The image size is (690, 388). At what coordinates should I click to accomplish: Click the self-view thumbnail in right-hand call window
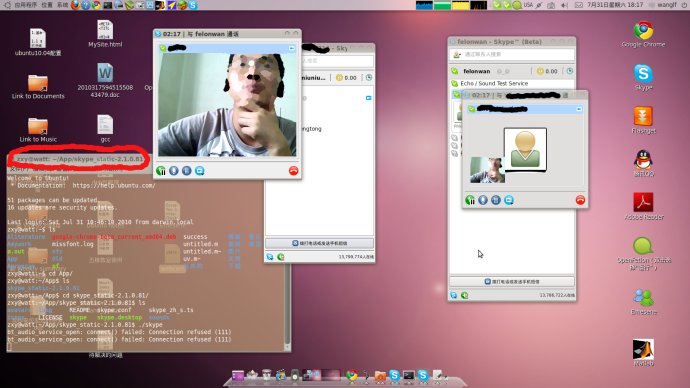(x=487, y=170)
